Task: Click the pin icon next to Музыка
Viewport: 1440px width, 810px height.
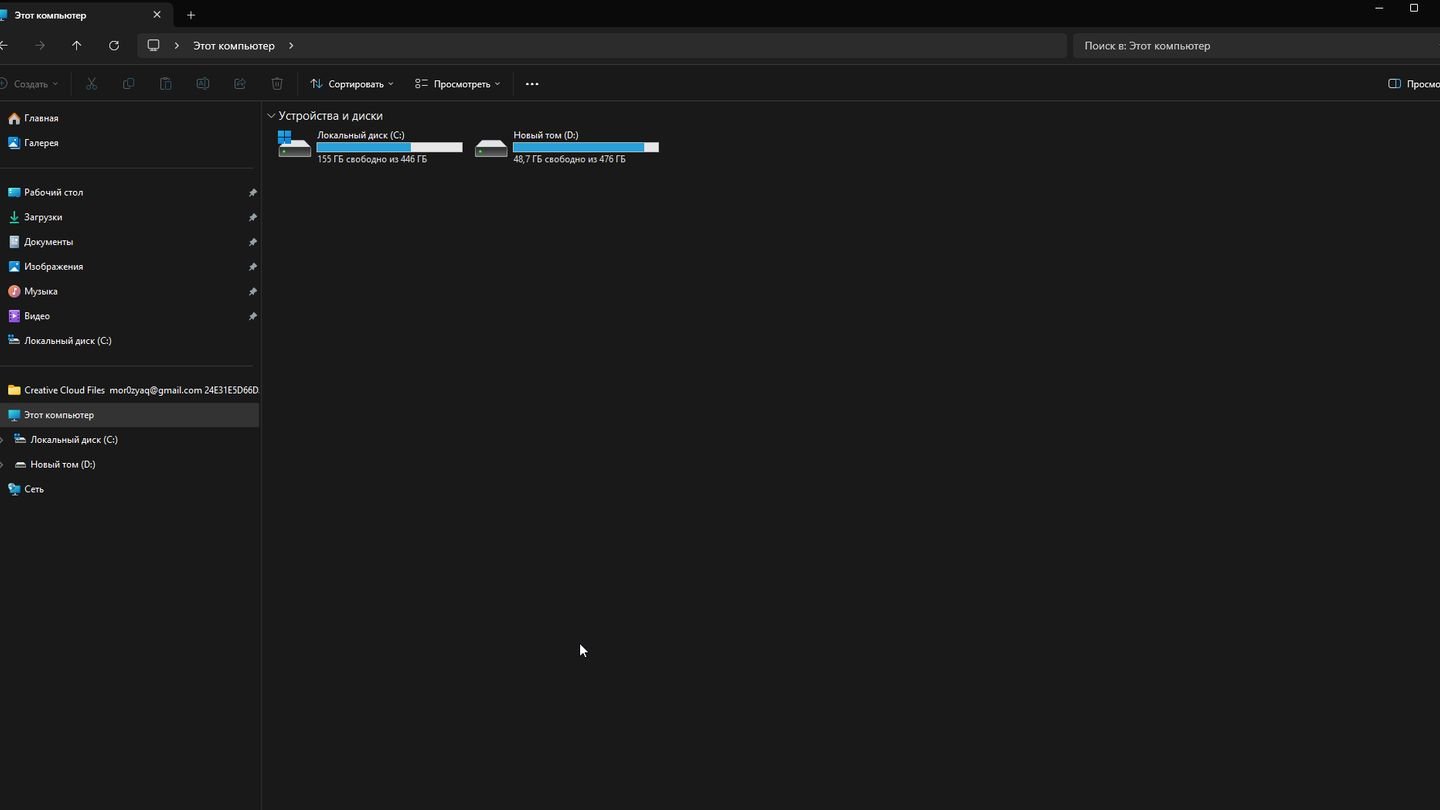Action: tap(252, 291)
